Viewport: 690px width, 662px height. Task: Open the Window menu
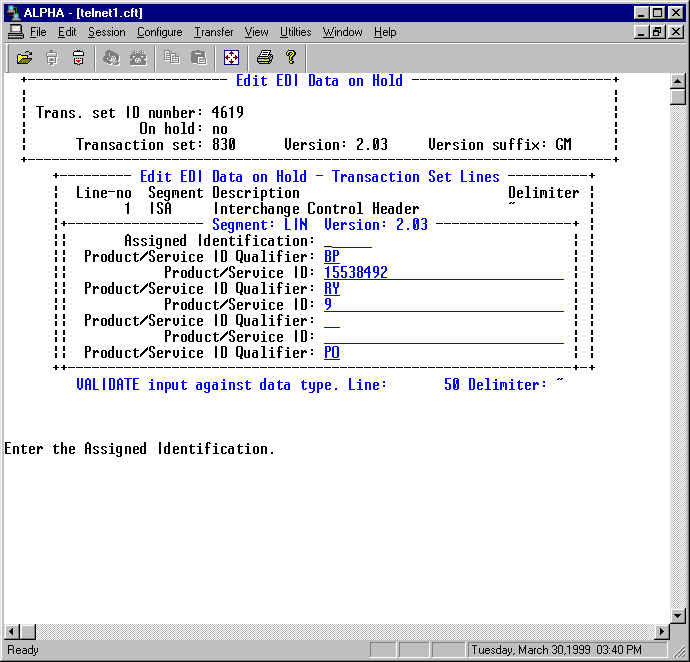click(342, 32)
